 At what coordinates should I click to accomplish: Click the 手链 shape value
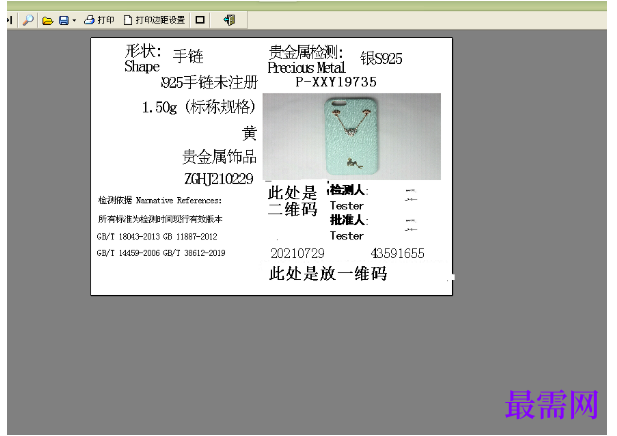click(x=188, y=56)
